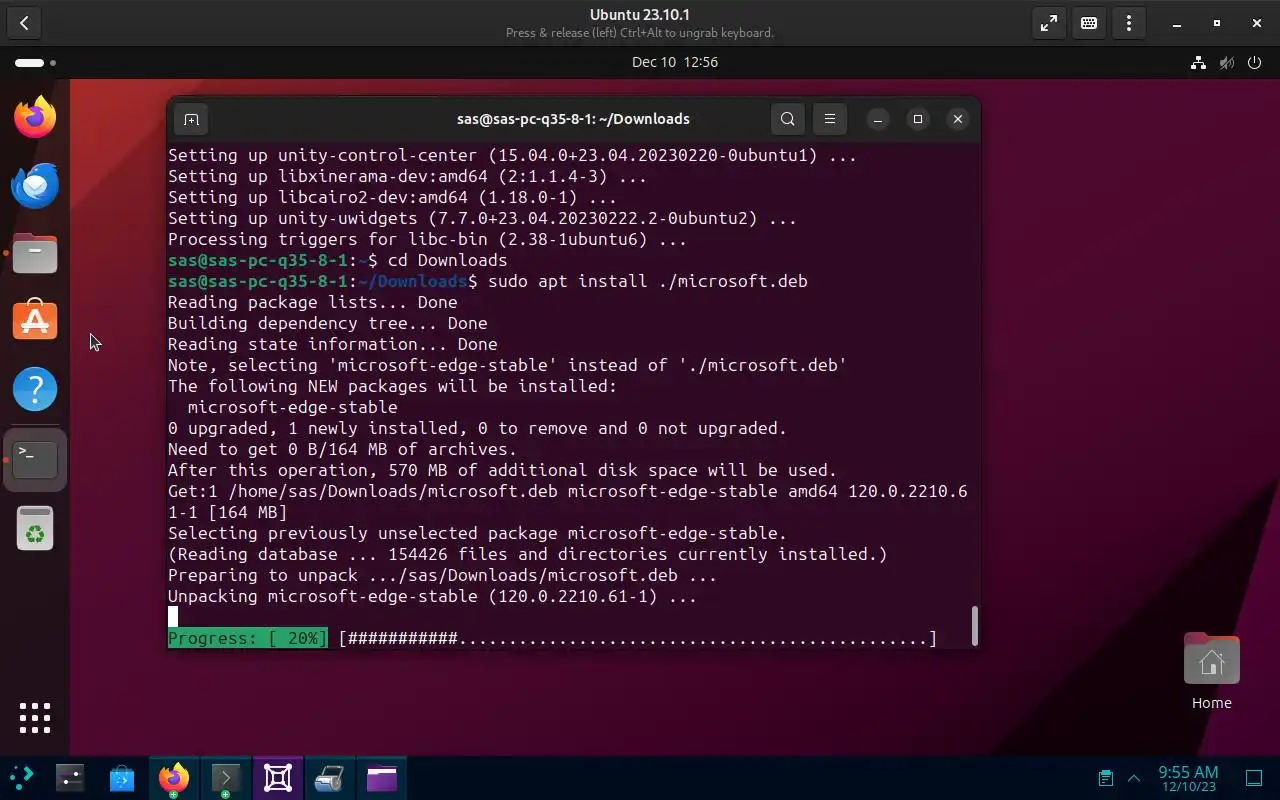Open Thunderbird Mail from the Ubuntu dock

coord(35,185)
